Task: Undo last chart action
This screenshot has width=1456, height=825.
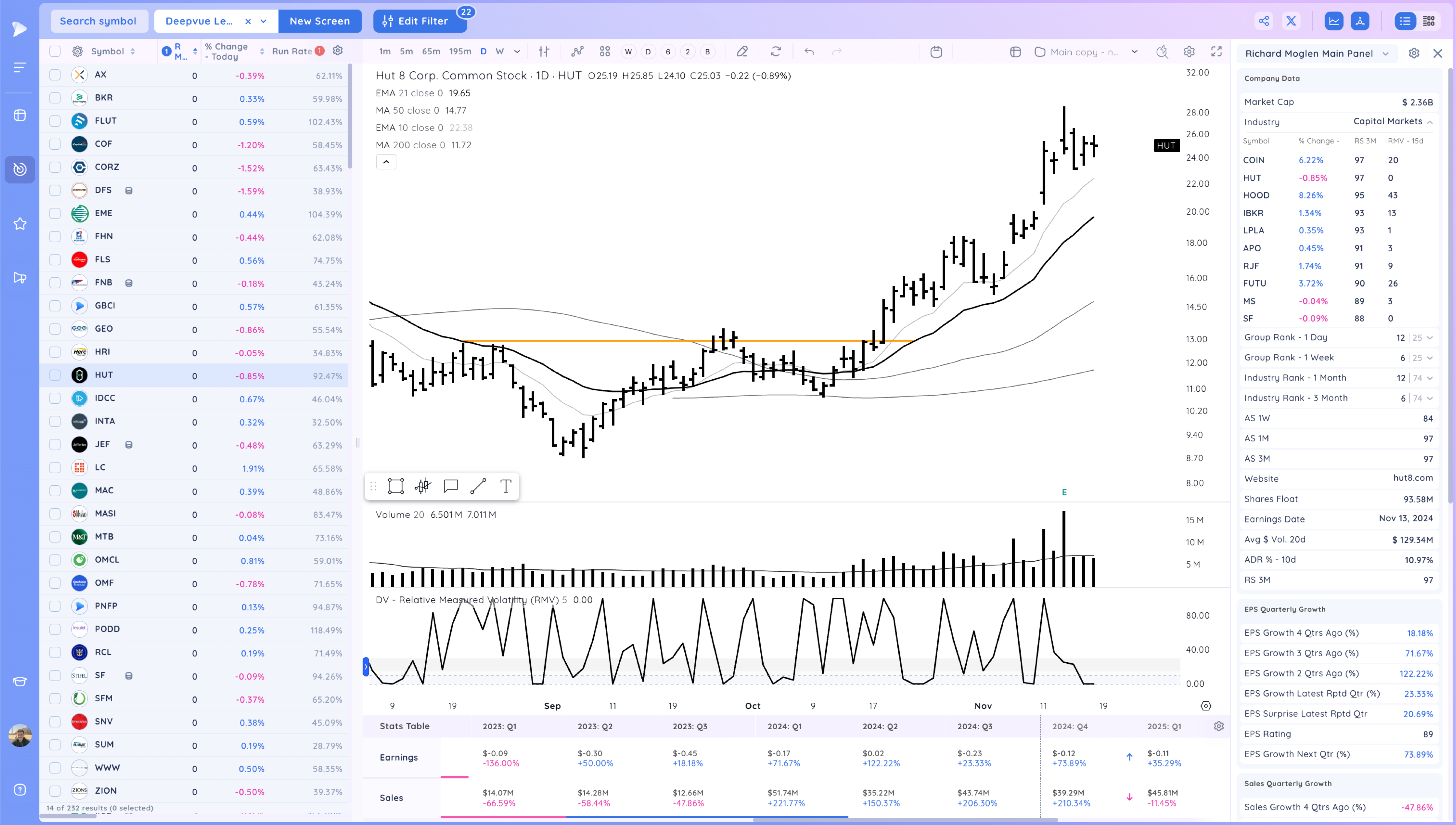Action: 809,52
